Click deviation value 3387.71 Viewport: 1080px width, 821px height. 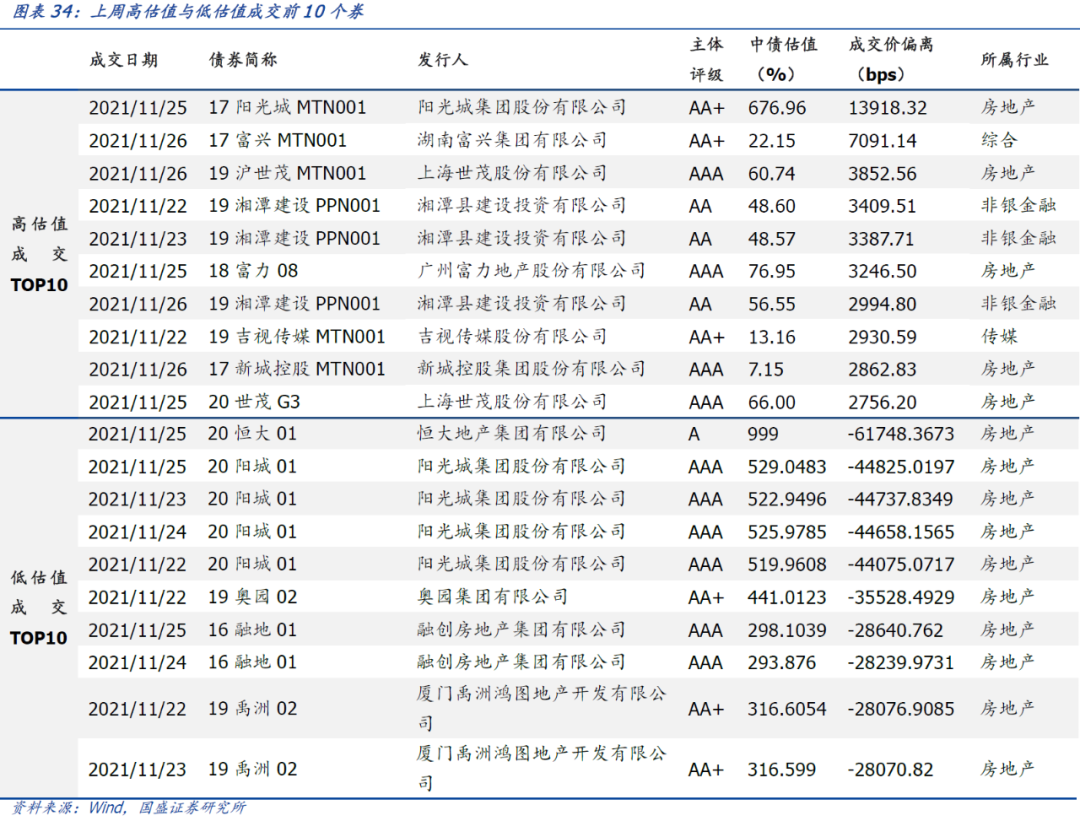tap(881, 239)
